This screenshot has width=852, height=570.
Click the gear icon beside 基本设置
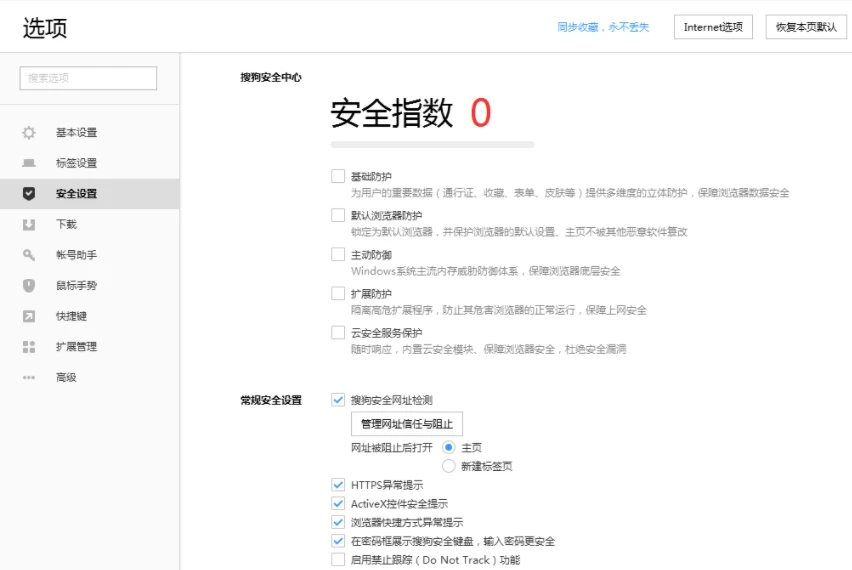(29, 133)
